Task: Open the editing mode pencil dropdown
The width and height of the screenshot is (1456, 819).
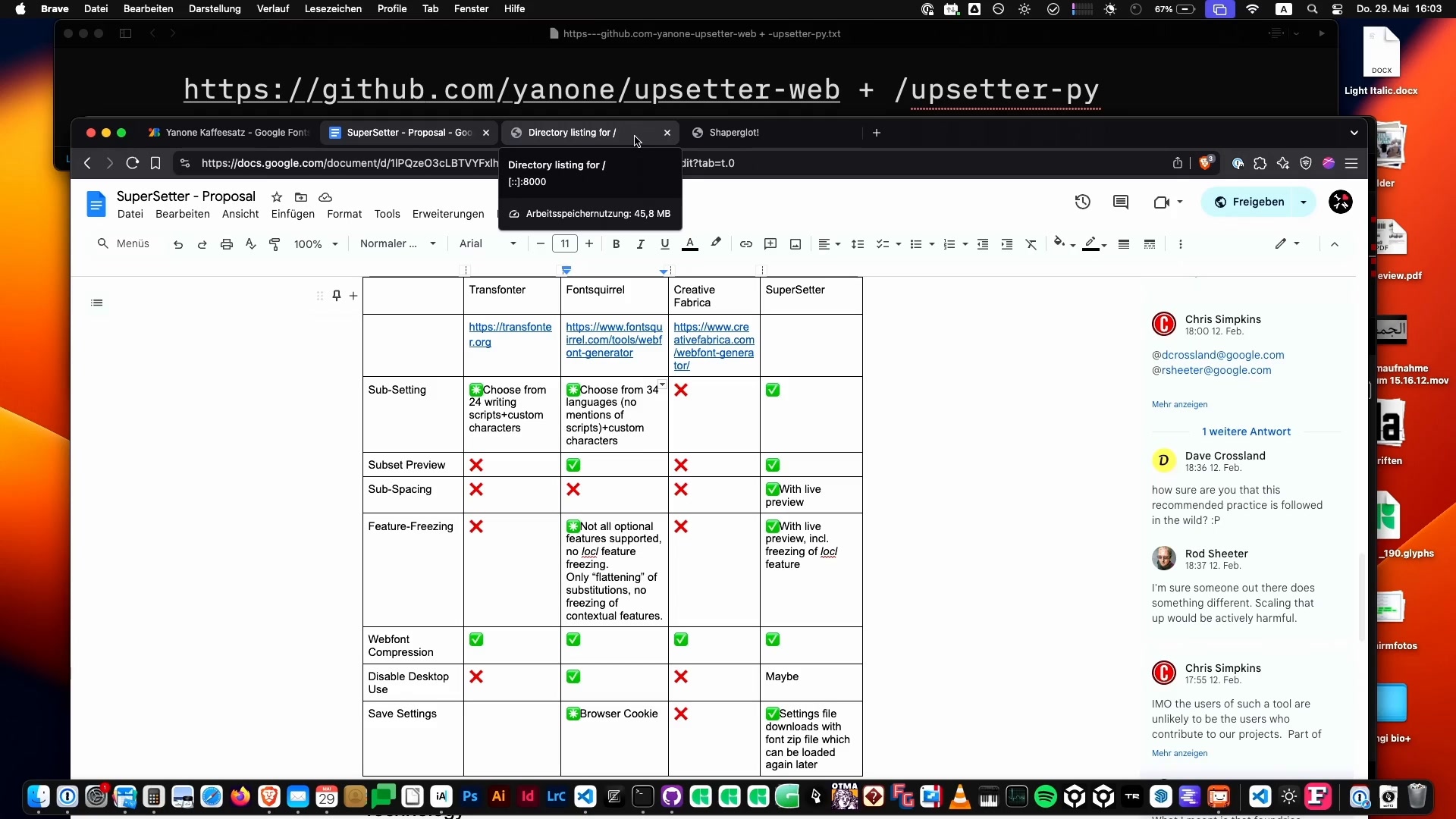Action: point(1287,244)
